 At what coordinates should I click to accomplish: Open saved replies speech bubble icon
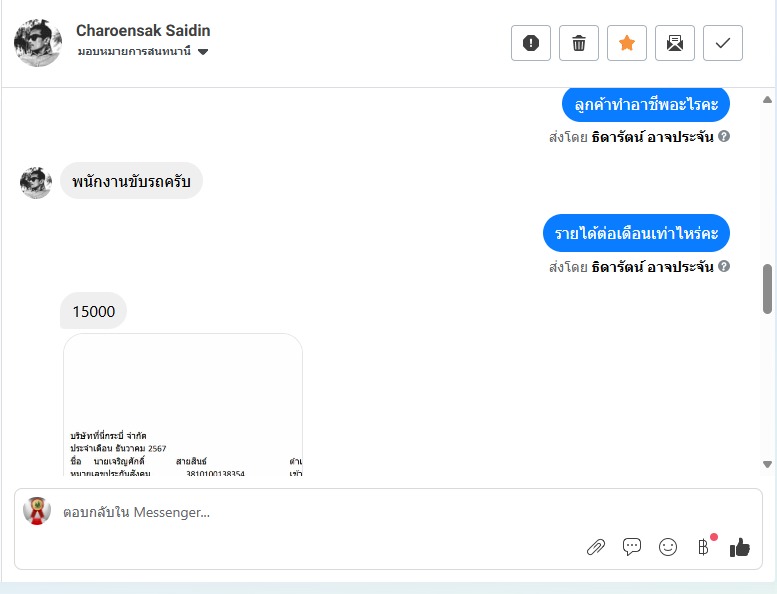[x=632, y=547]
